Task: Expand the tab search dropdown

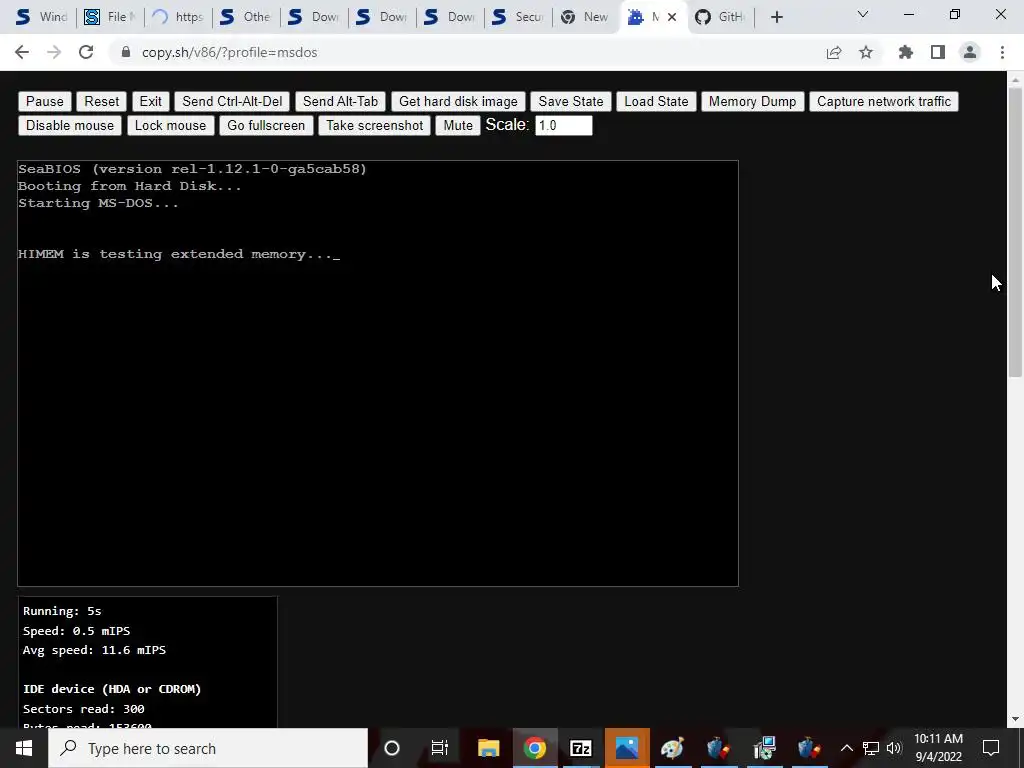Action: click(x=863, y=15)
